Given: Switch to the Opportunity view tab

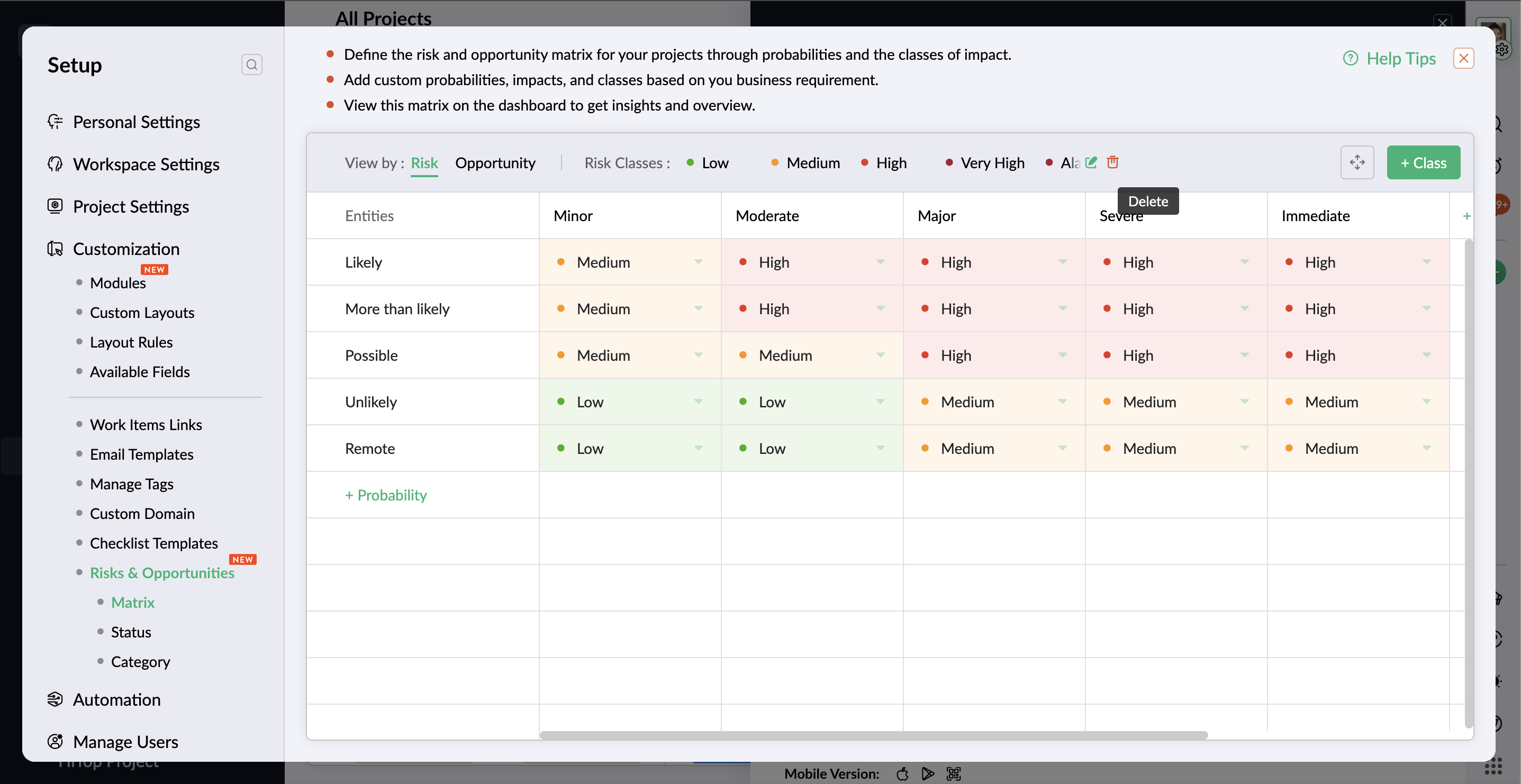Looking at the screenshot, I should click(495, 162).
